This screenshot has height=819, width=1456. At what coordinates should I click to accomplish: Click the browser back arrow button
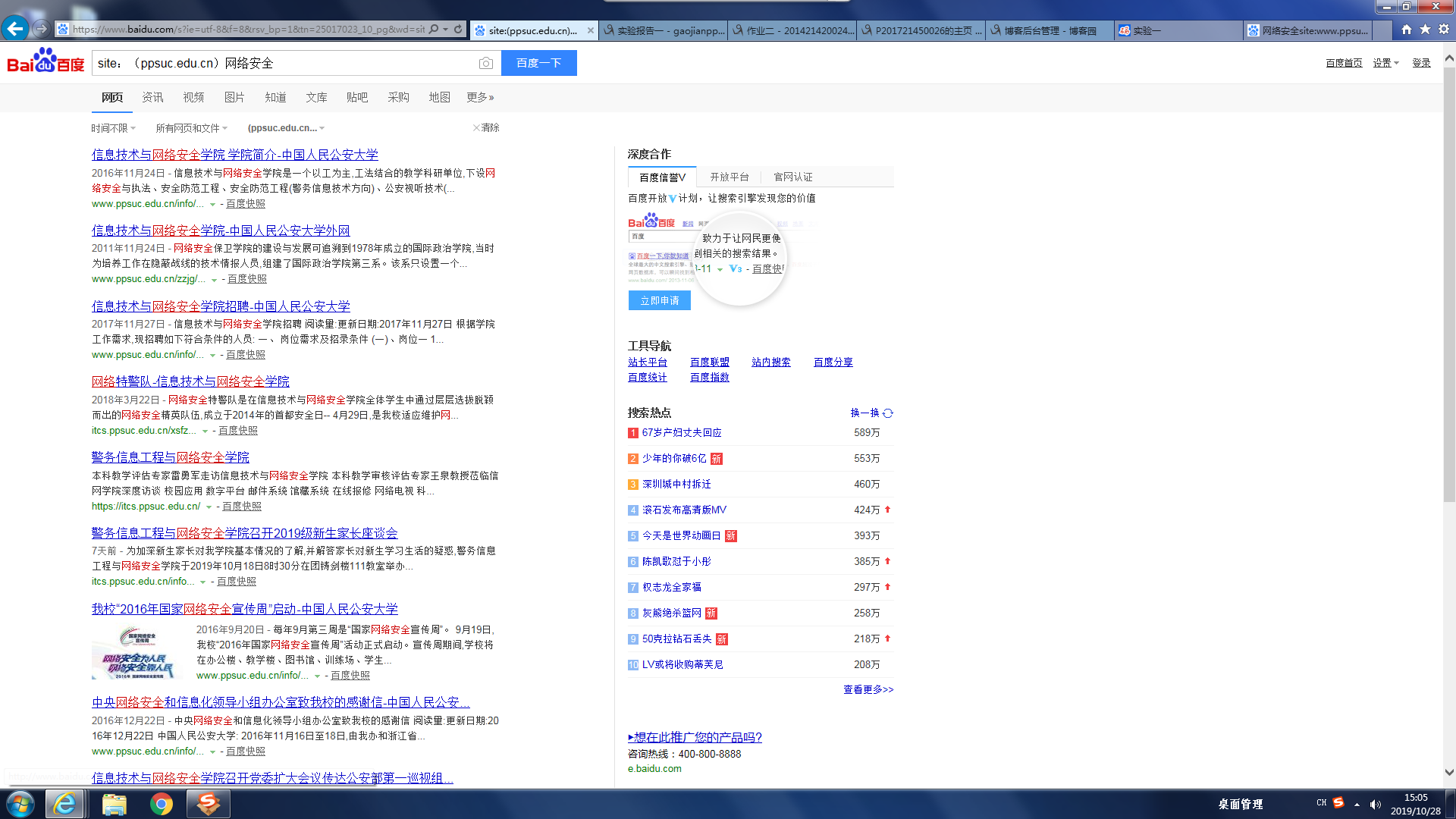15,29
